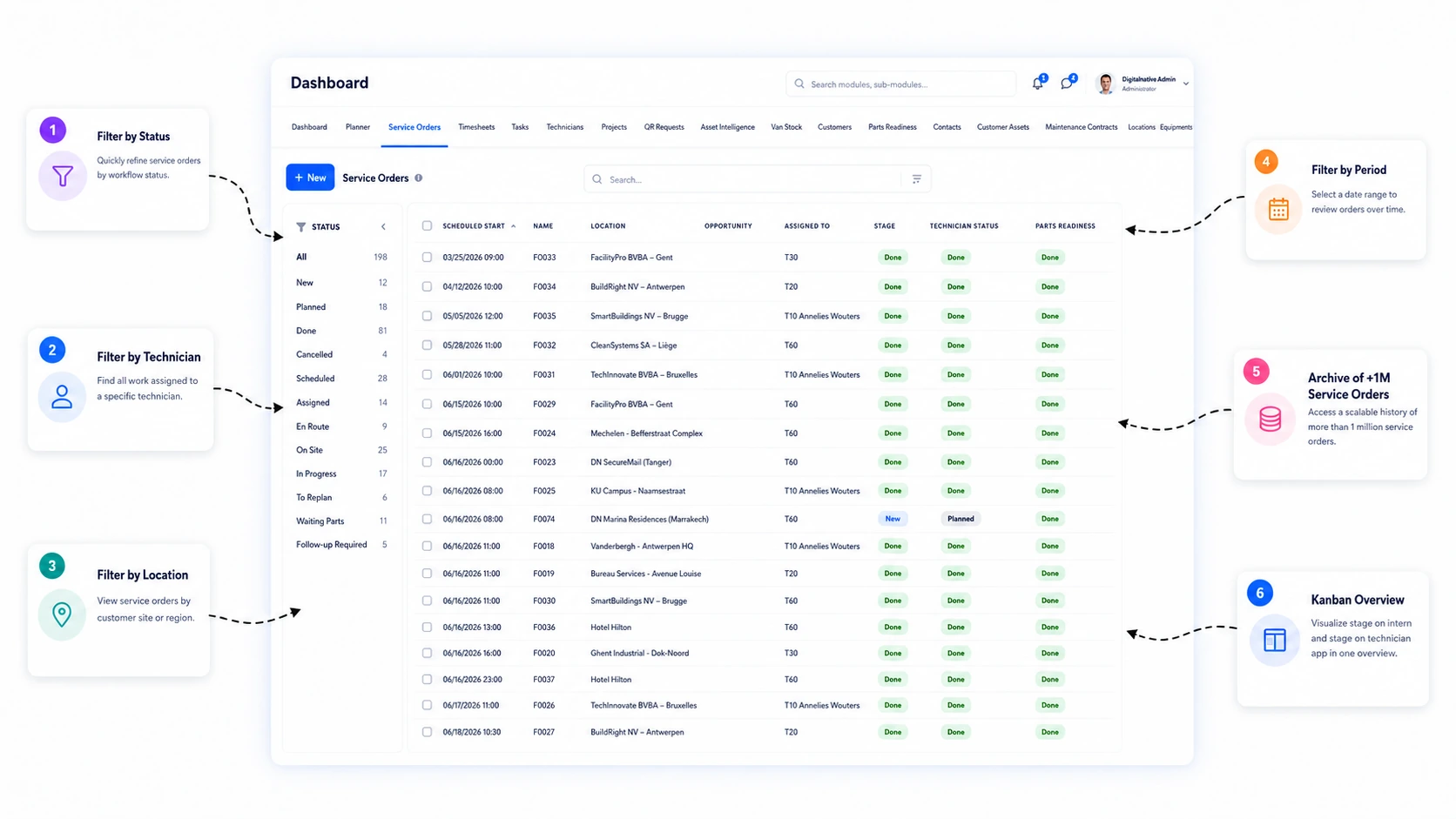Switch to the Planner tab

tap(358, 127)
